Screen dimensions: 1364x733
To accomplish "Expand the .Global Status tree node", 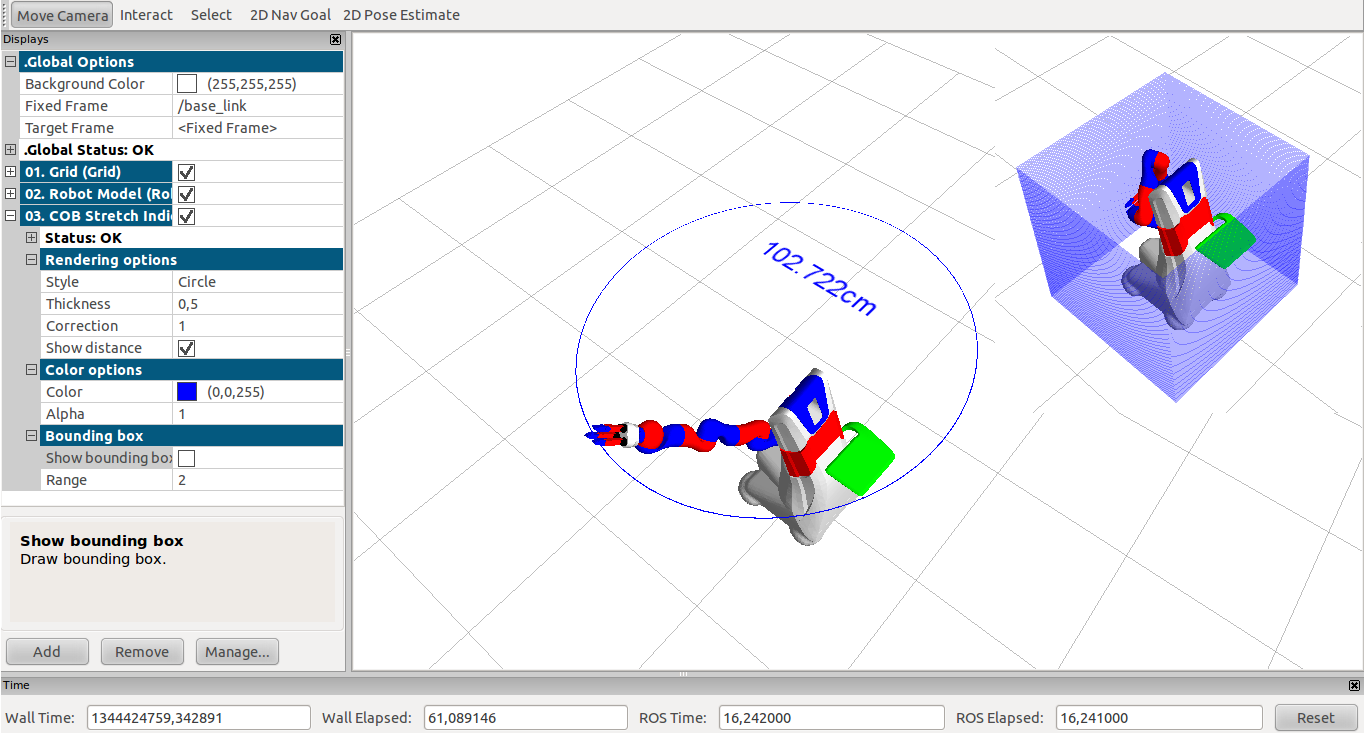I will click(x=10, y=150).
